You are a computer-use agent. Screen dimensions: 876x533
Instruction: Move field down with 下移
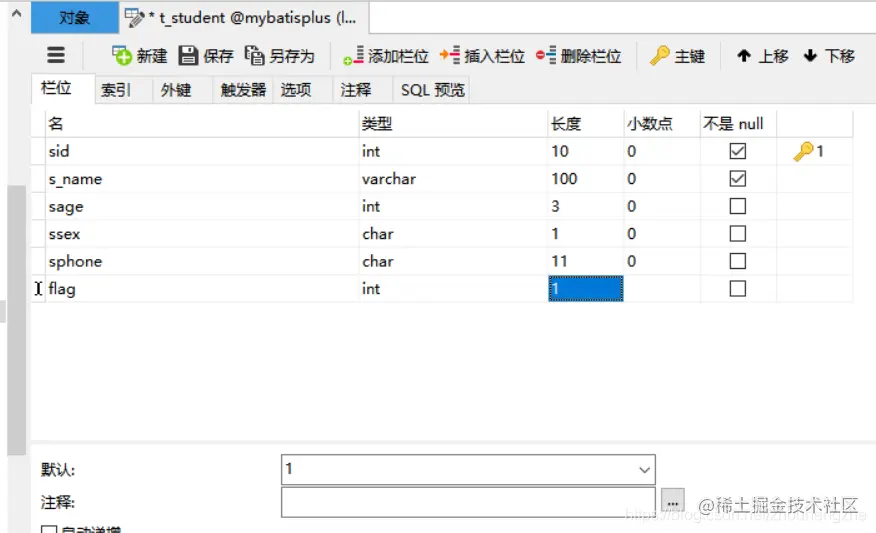coord(829,56)
